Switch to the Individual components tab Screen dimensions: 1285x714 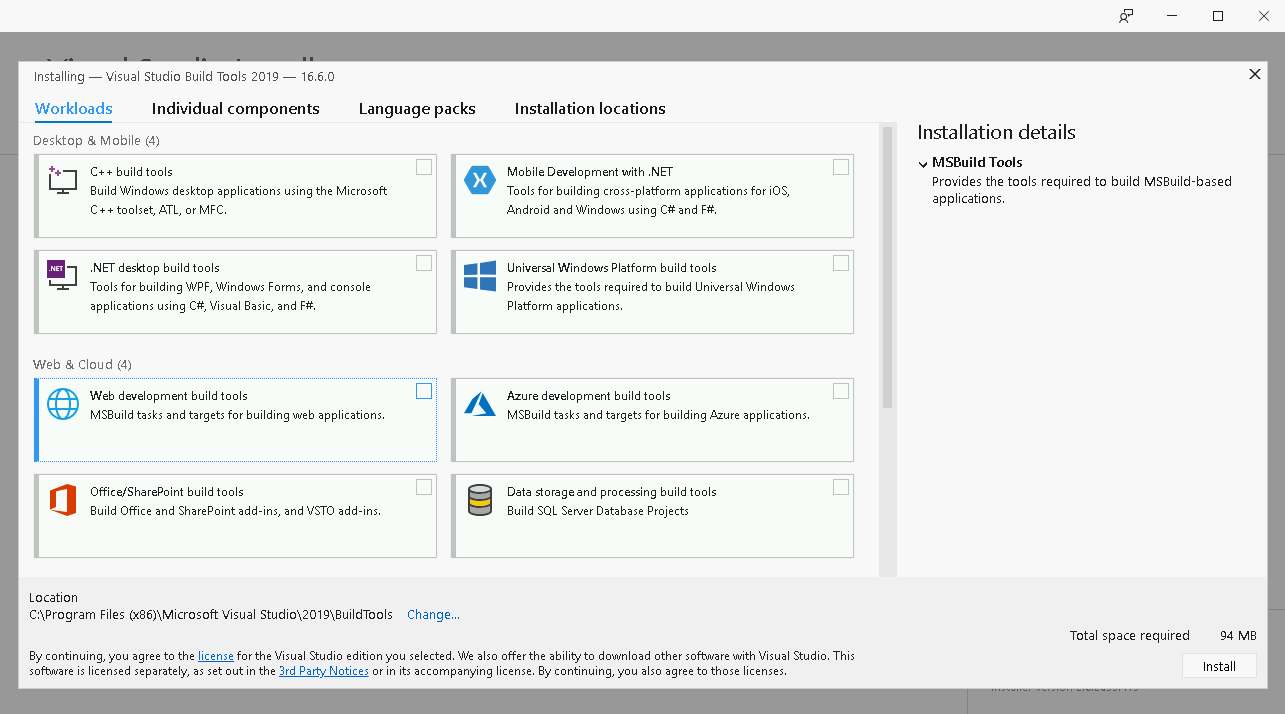pos(236,108)
